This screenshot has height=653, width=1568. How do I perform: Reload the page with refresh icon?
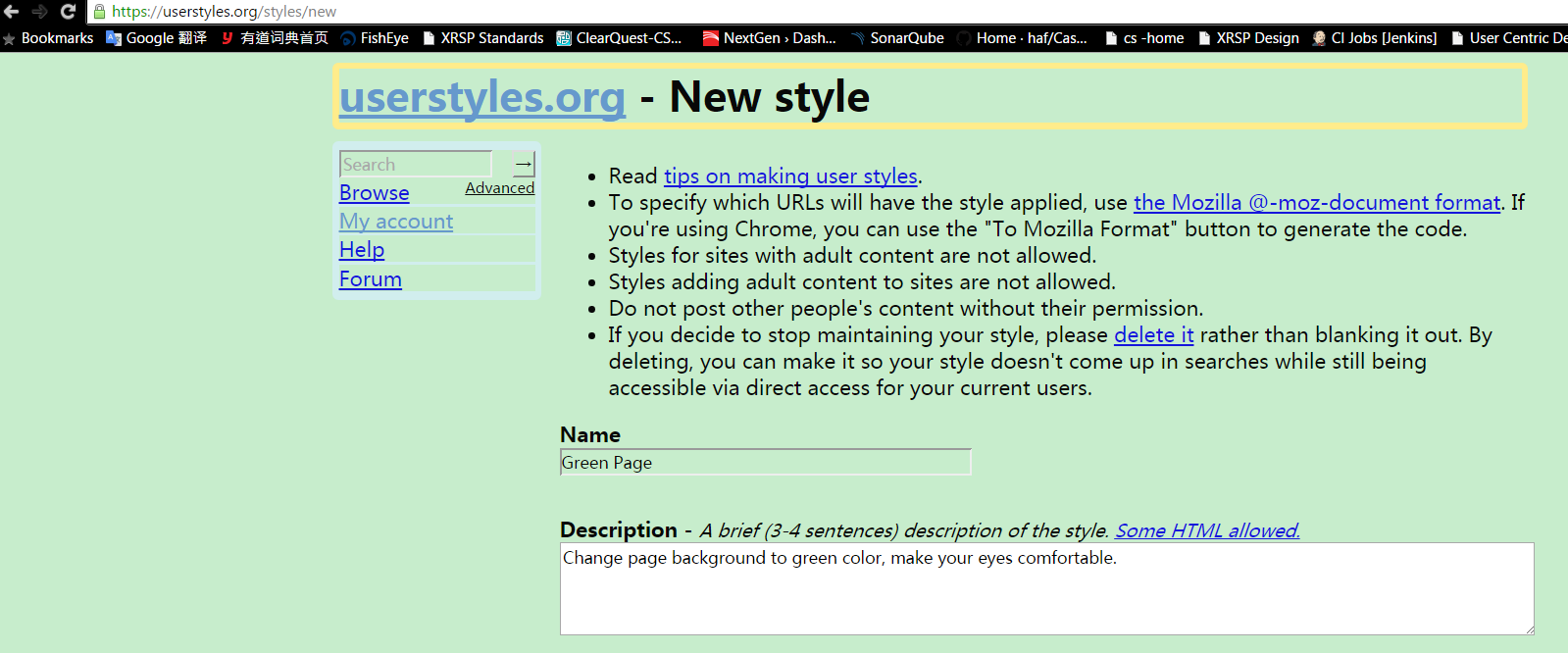[x=68, y=12]
